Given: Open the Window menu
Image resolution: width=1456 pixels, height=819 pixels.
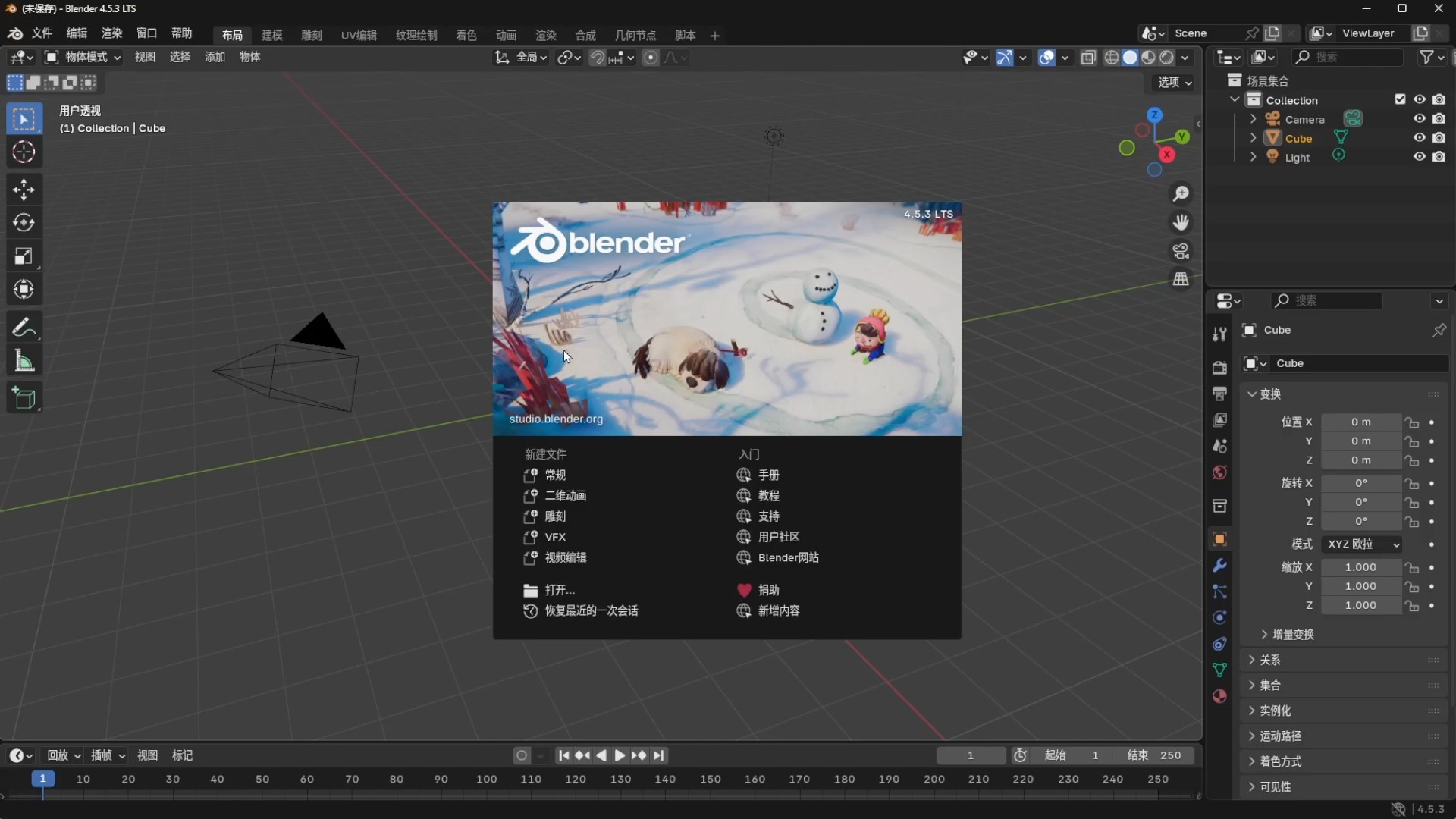Looking at the screenshot, I should [x=146, y=33].
